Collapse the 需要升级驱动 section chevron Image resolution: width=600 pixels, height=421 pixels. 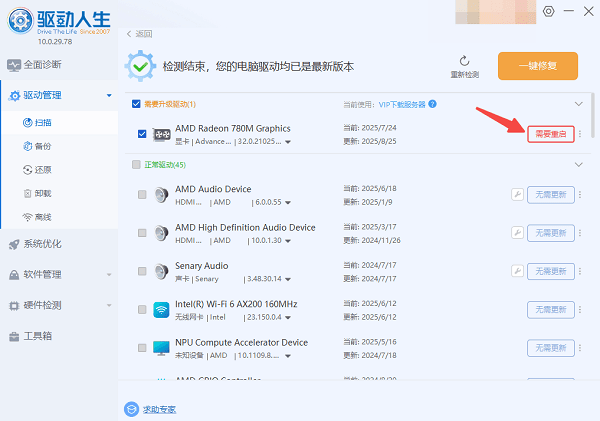point(579,104)
